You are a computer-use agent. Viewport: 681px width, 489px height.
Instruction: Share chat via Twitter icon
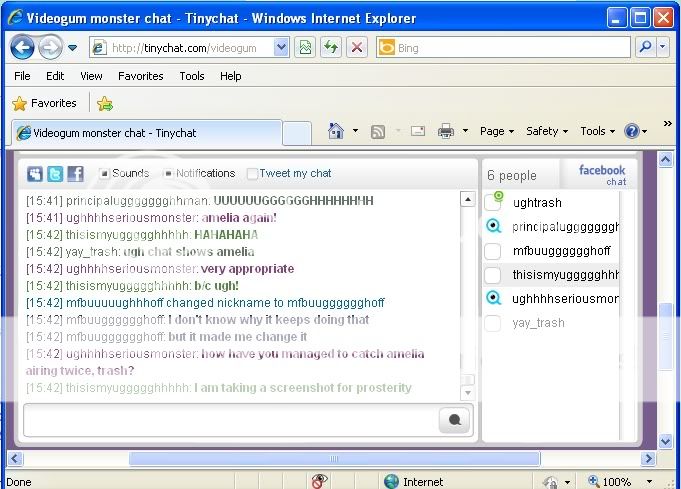click(x=55, y=174)
